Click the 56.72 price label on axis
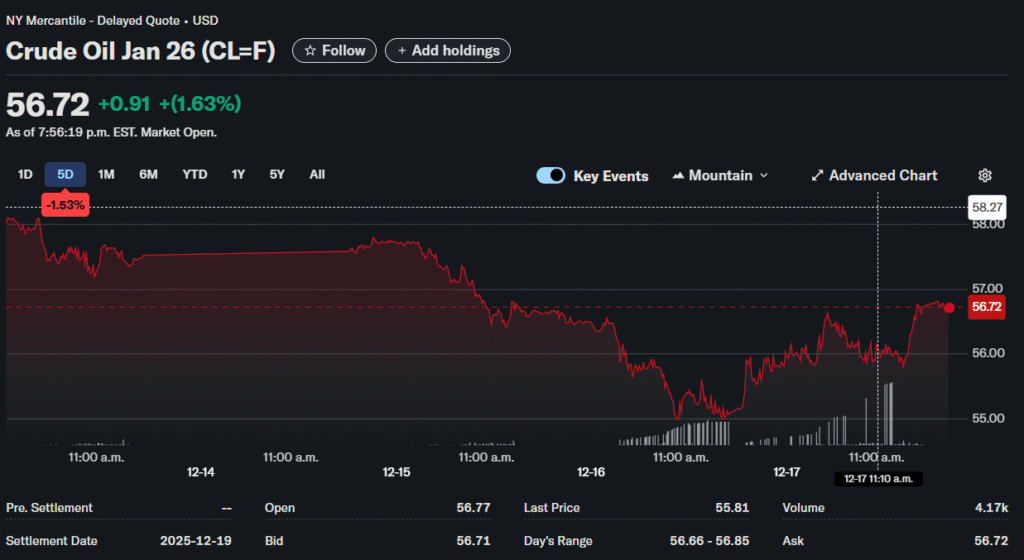Viewport: 1024px width, 560px height. click(986, 307)
